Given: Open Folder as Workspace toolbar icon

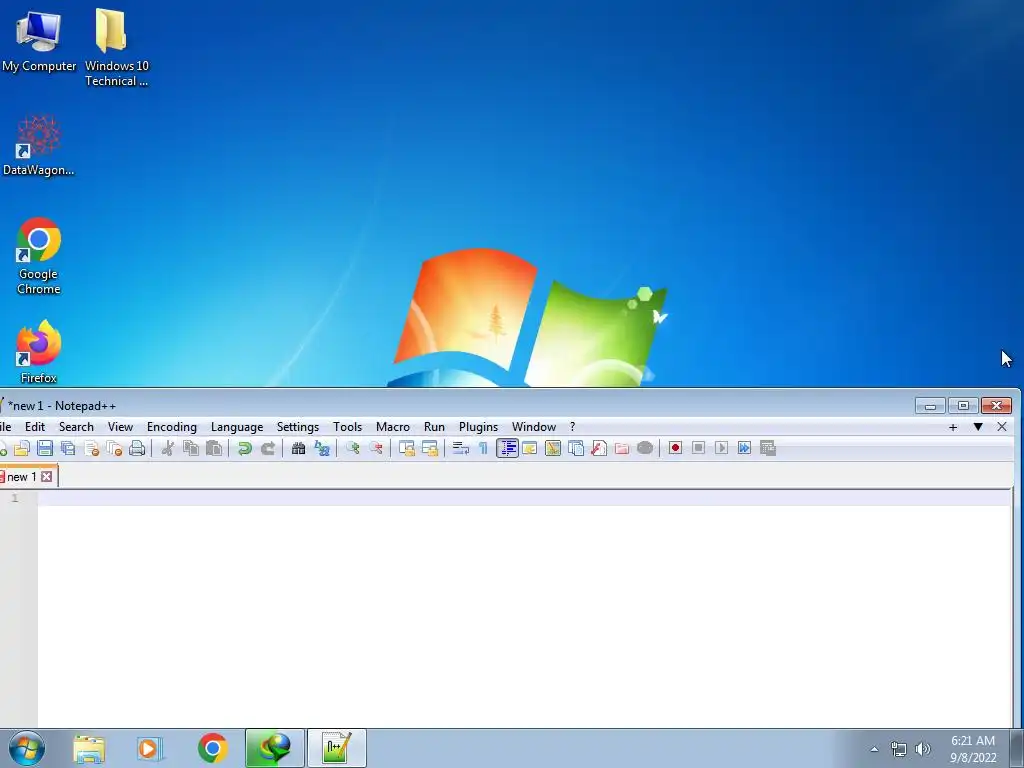Looking at the screenshot, I should [x=622, y=448].
